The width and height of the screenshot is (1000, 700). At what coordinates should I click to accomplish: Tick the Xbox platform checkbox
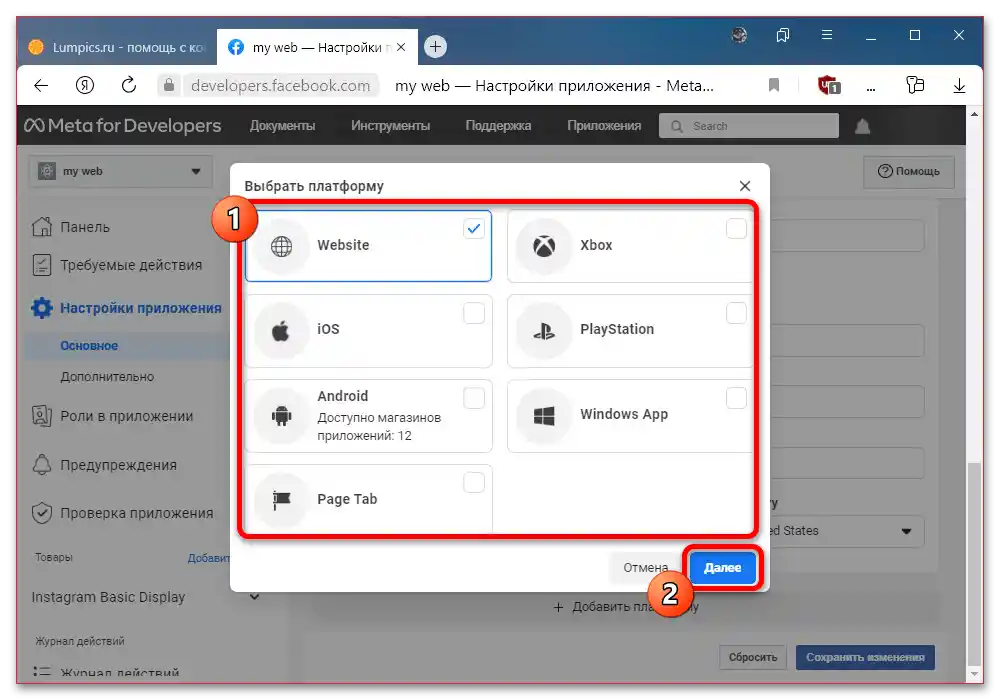[x=736, y=228]
